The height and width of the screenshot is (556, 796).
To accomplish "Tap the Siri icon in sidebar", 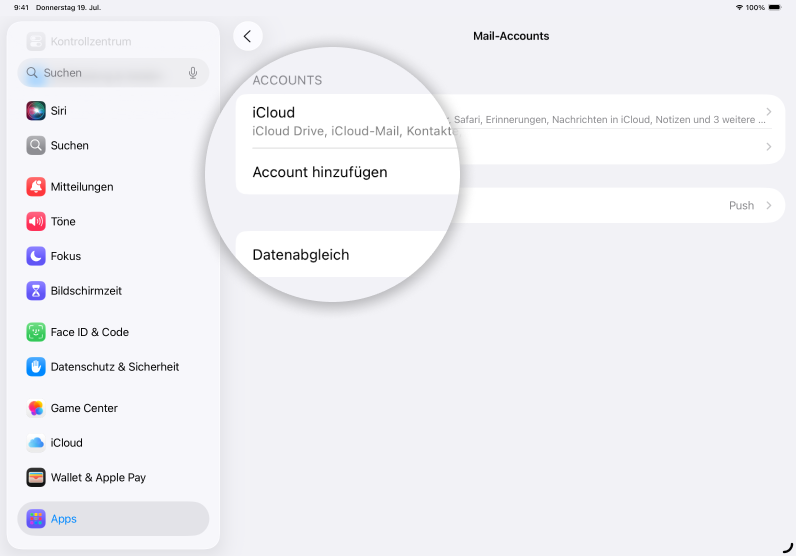I will pyautogui.click(x=36, y=111).
